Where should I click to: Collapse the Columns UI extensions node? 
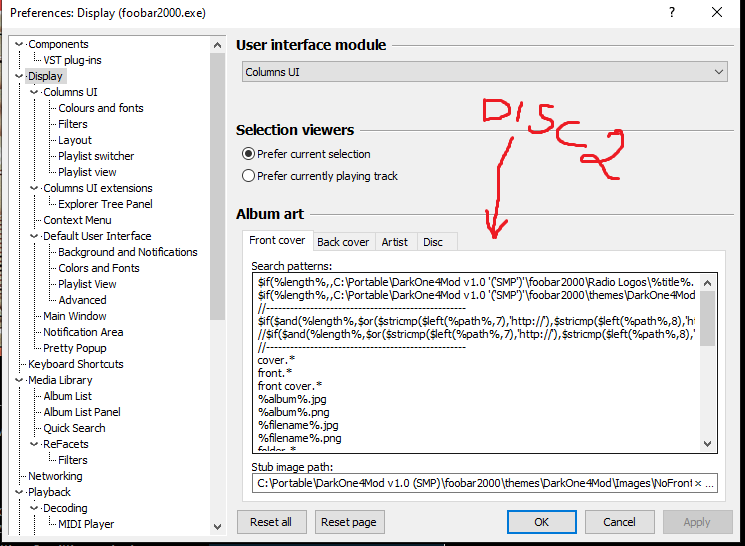click(x=34, y=188)
